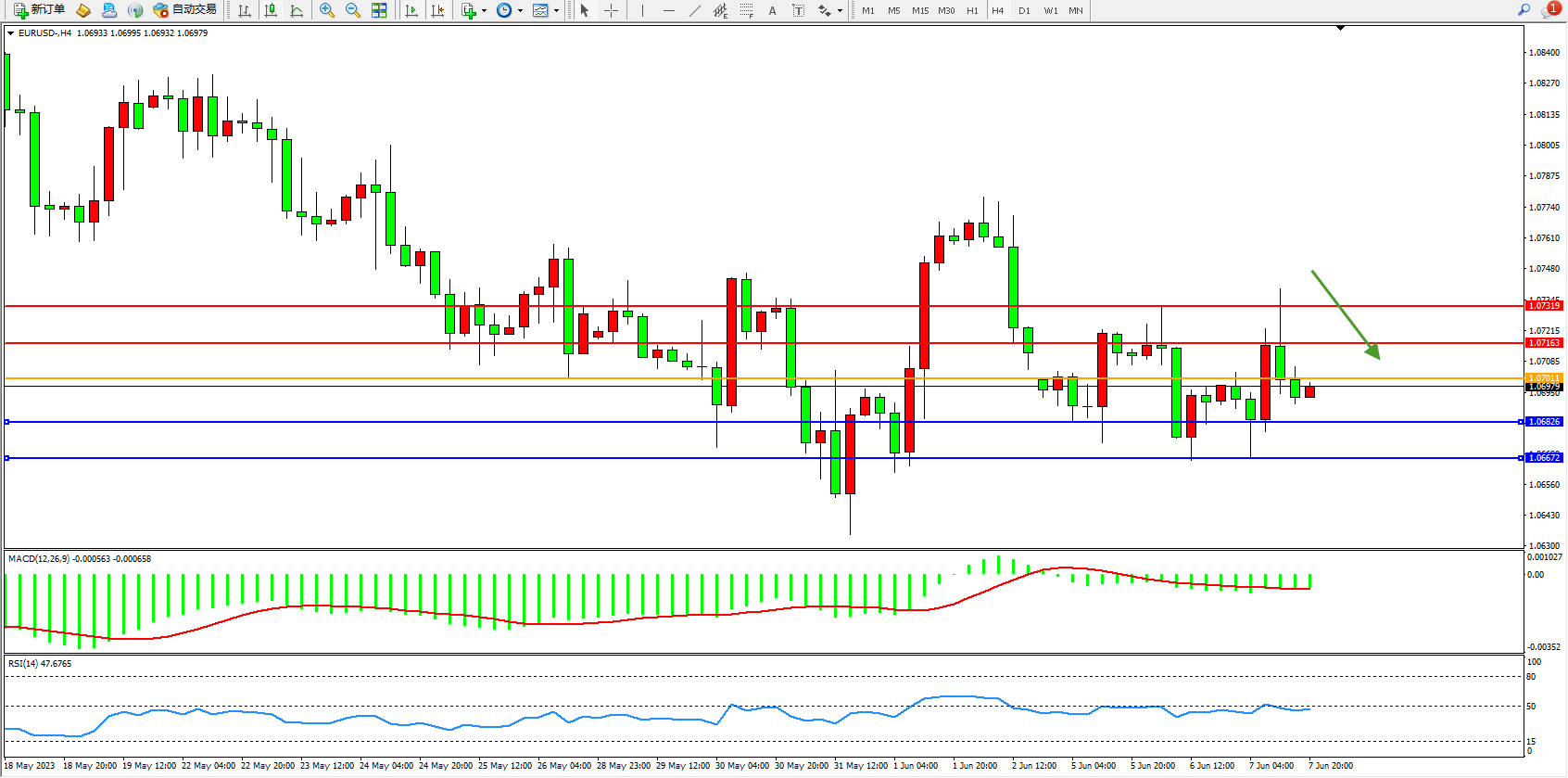1568x778 pixels.
Task: Click the H1 timeframe button
Action: [x=972, y=10]
